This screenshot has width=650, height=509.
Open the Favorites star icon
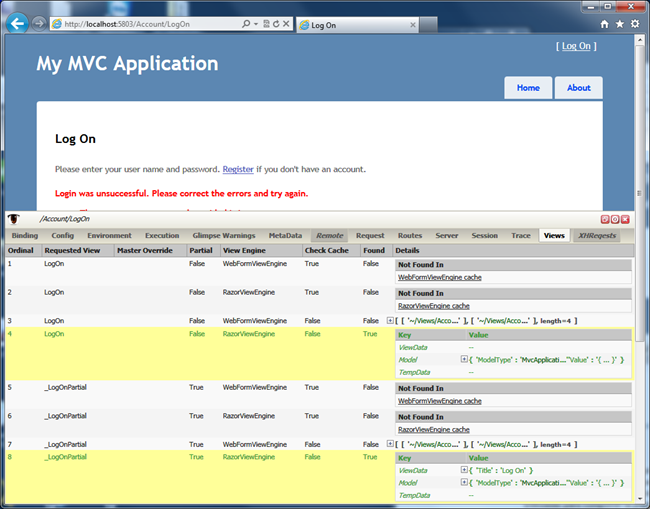pyautogui.click(x=619, y=23)
